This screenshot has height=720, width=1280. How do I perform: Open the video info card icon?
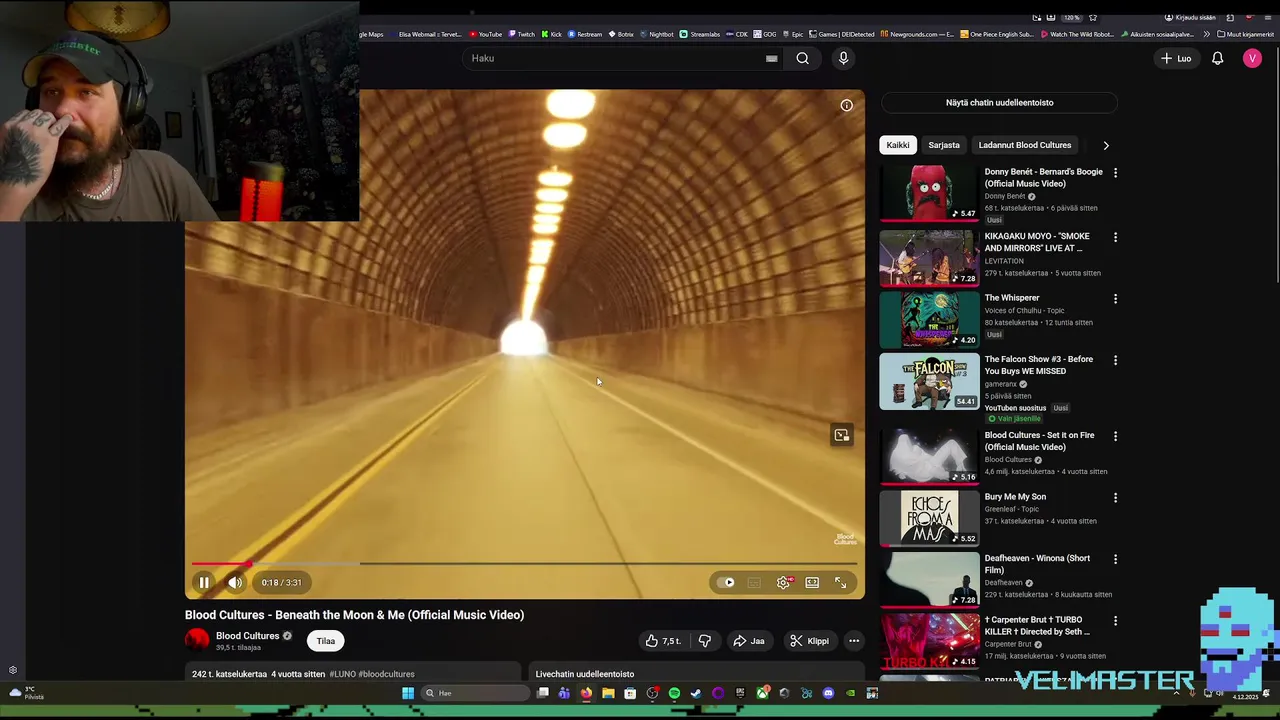(846, 105)
